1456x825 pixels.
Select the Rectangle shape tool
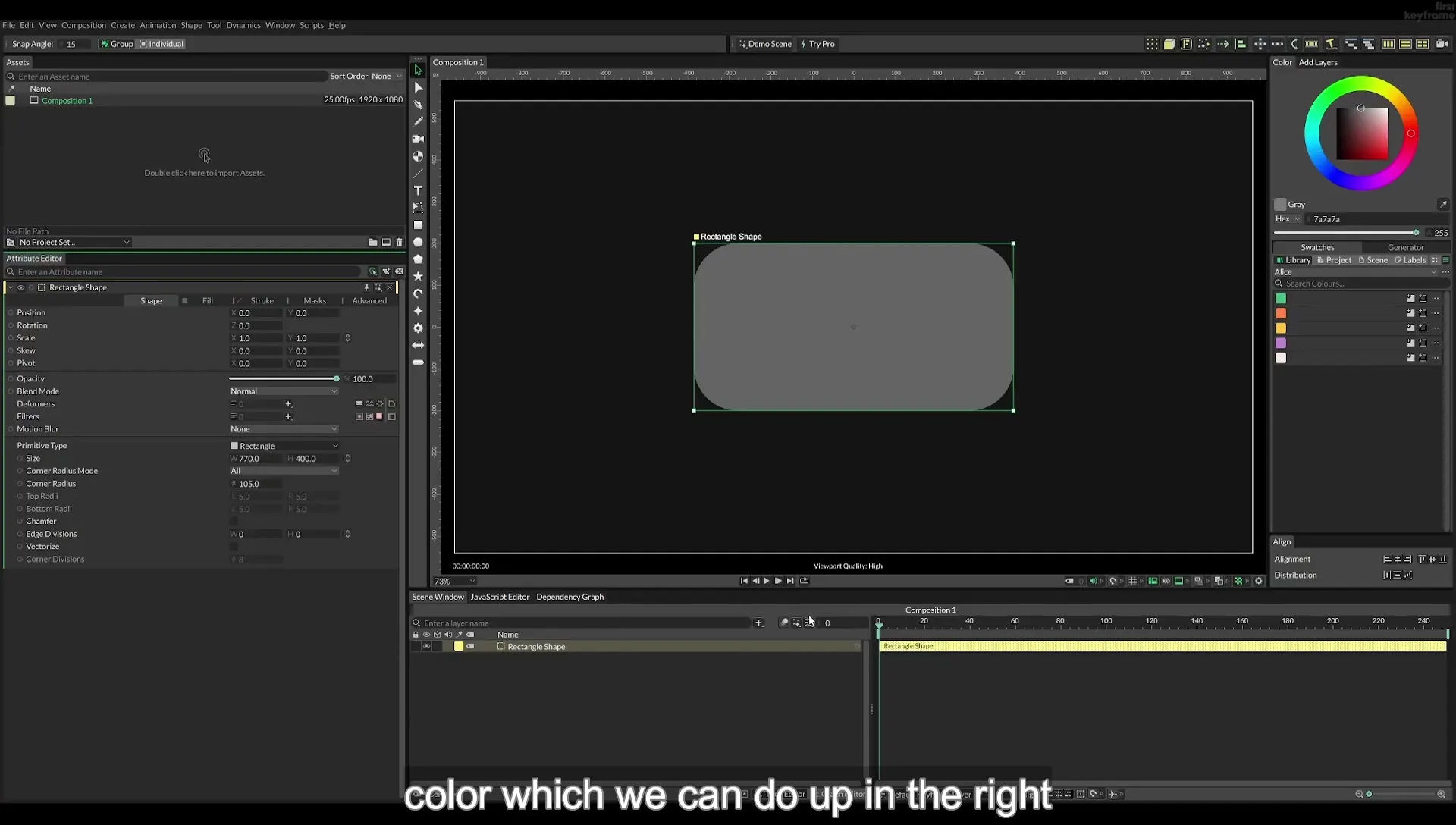click(418, 225)
